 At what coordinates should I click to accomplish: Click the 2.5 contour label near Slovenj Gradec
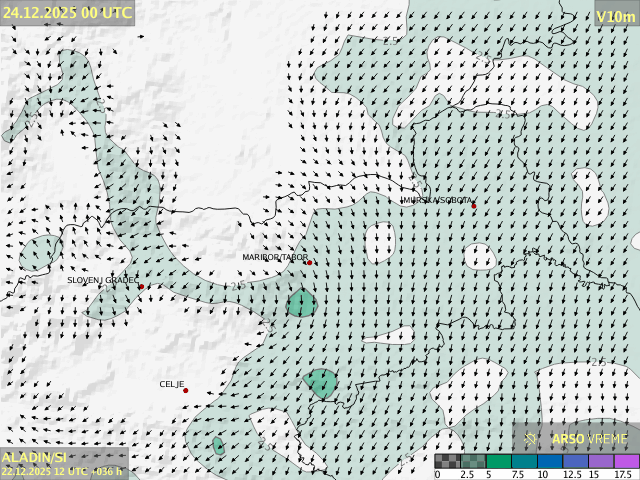237,286
